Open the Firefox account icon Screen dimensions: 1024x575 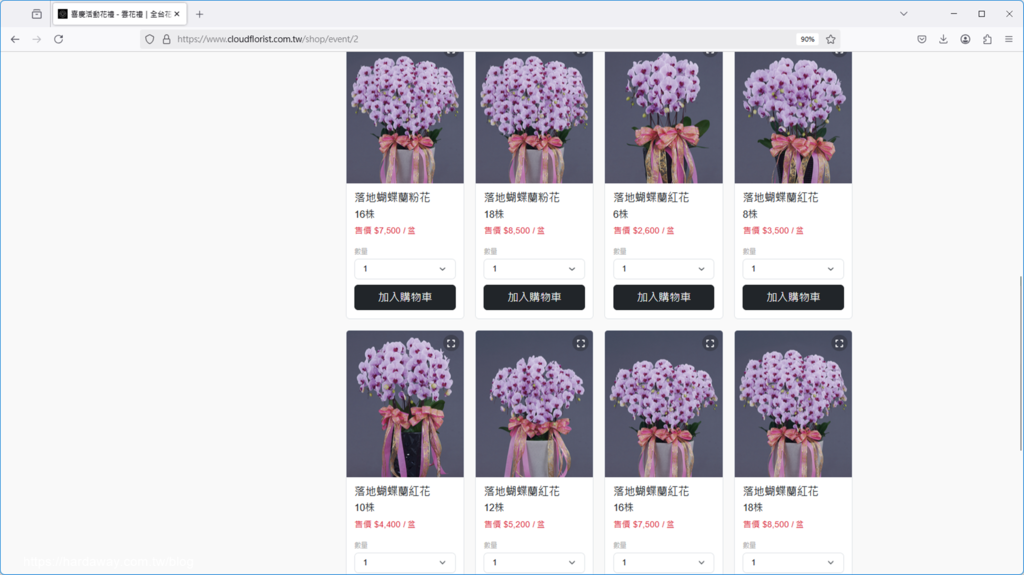[x=965, y=39]
